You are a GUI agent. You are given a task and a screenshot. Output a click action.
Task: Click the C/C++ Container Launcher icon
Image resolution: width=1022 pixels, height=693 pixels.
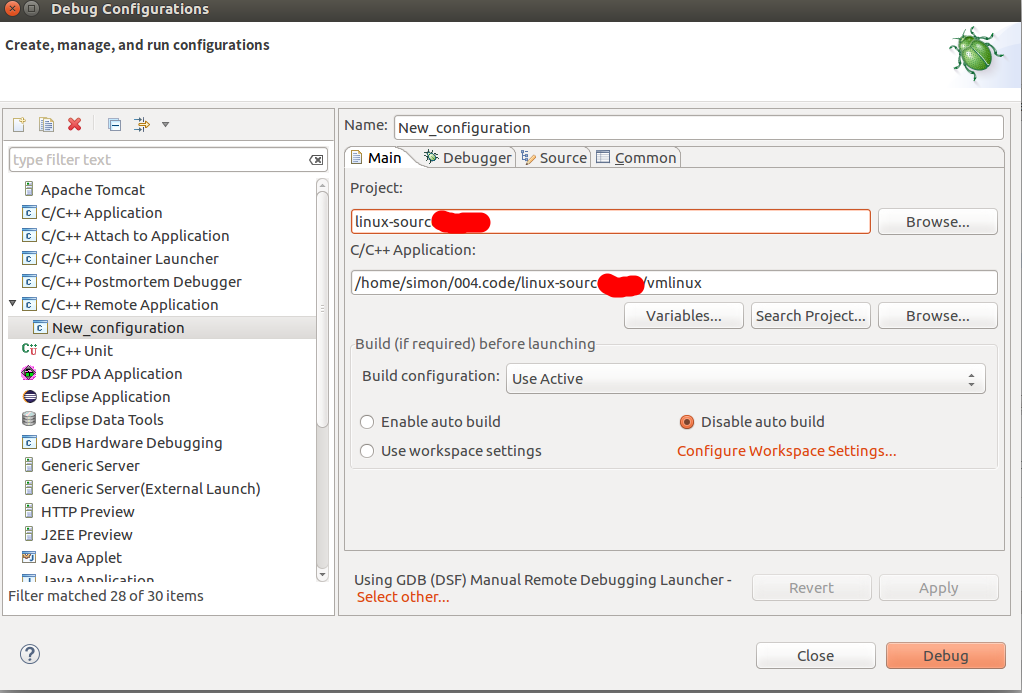click(x=29, y=258)
